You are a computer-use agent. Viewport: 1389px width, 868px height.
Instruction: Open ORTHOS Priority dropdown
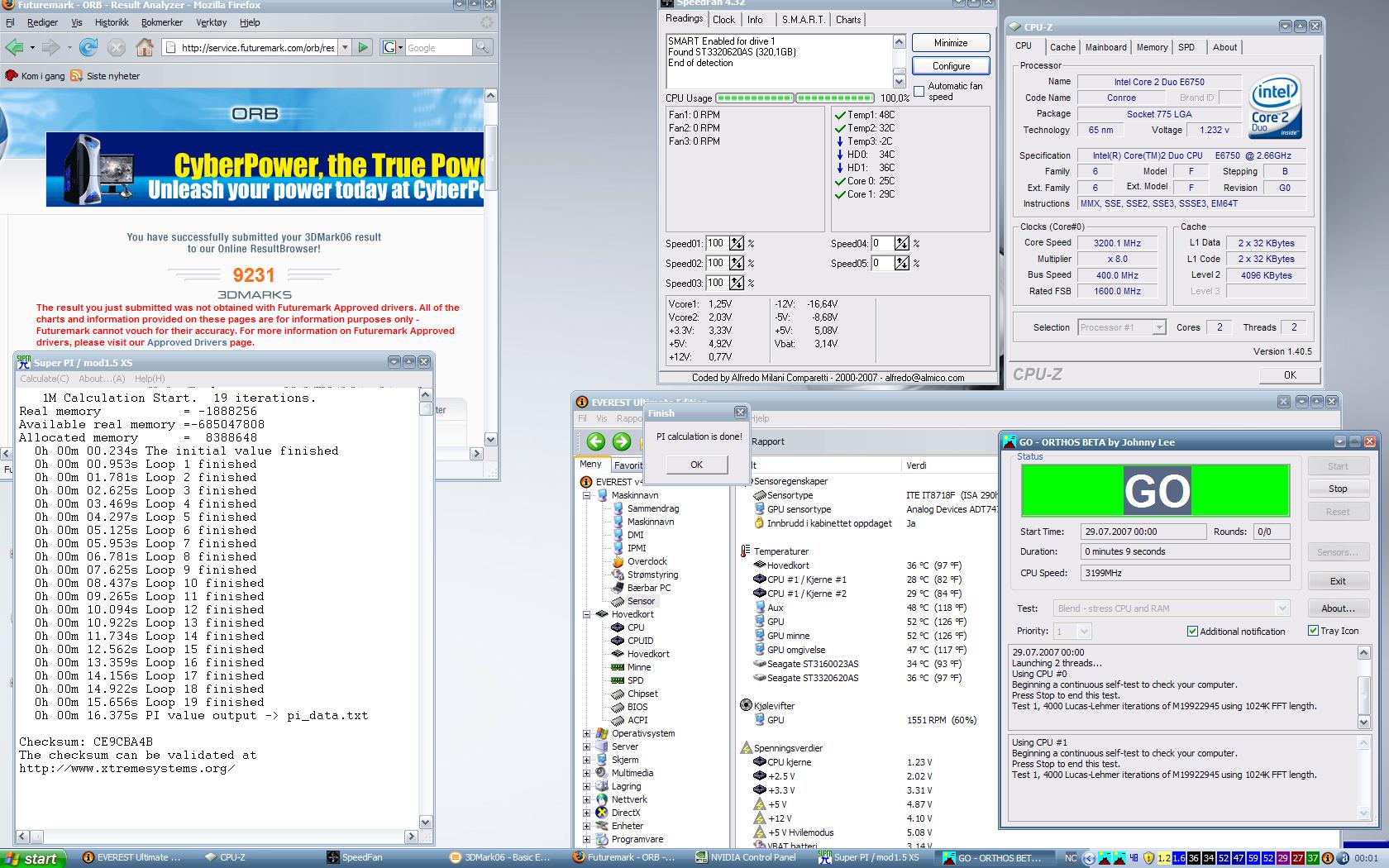(x=1085, y=632)
